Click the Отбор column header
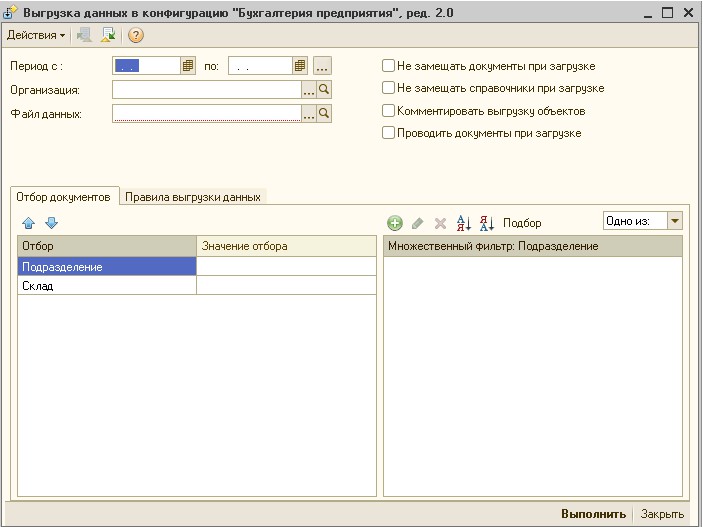This screenshot has width=703, height=527. point(107,246)
